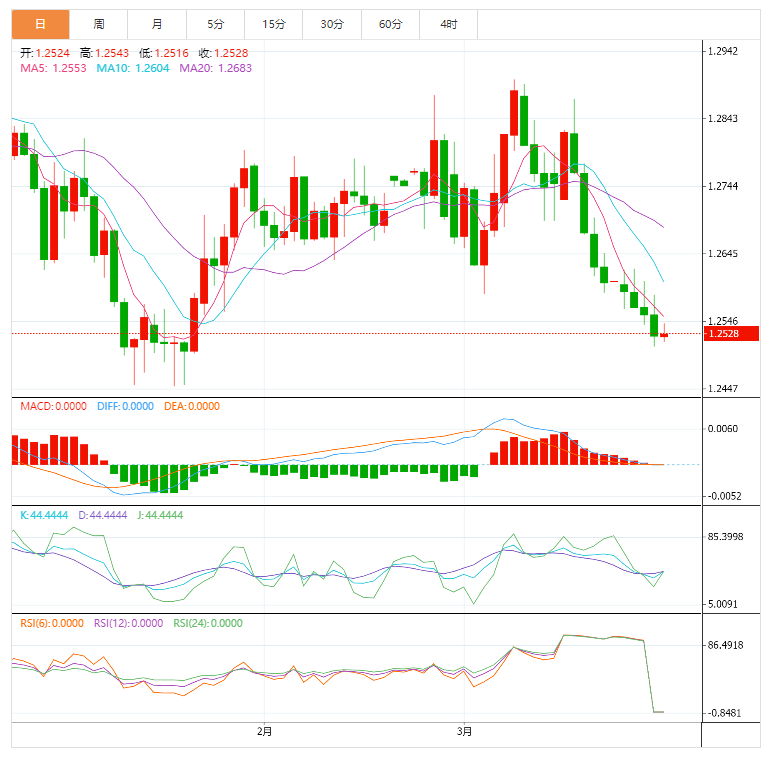Click the MACD:0.0000 indicator label

pos(53,407)
